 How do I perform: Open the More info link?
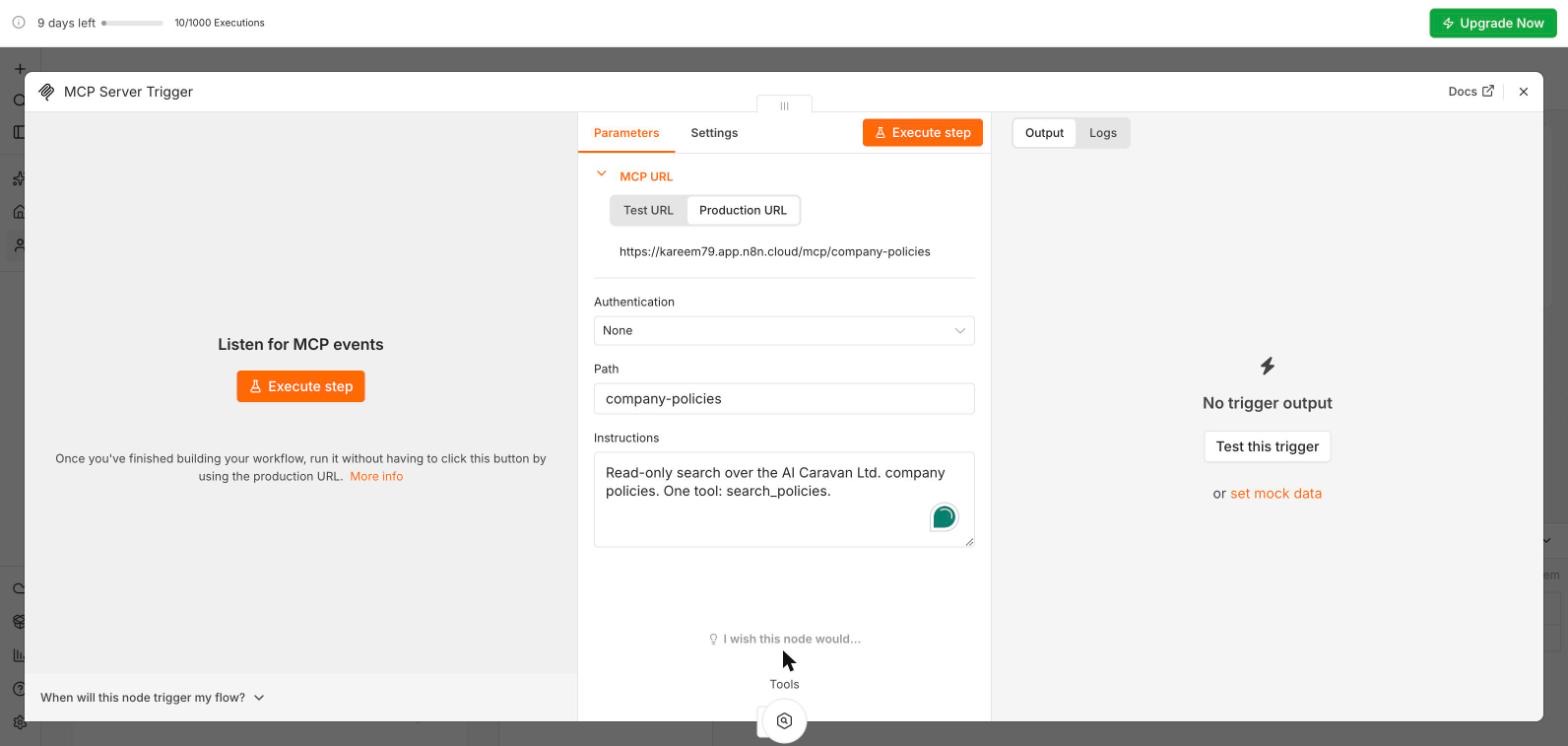tap(376, 477)
